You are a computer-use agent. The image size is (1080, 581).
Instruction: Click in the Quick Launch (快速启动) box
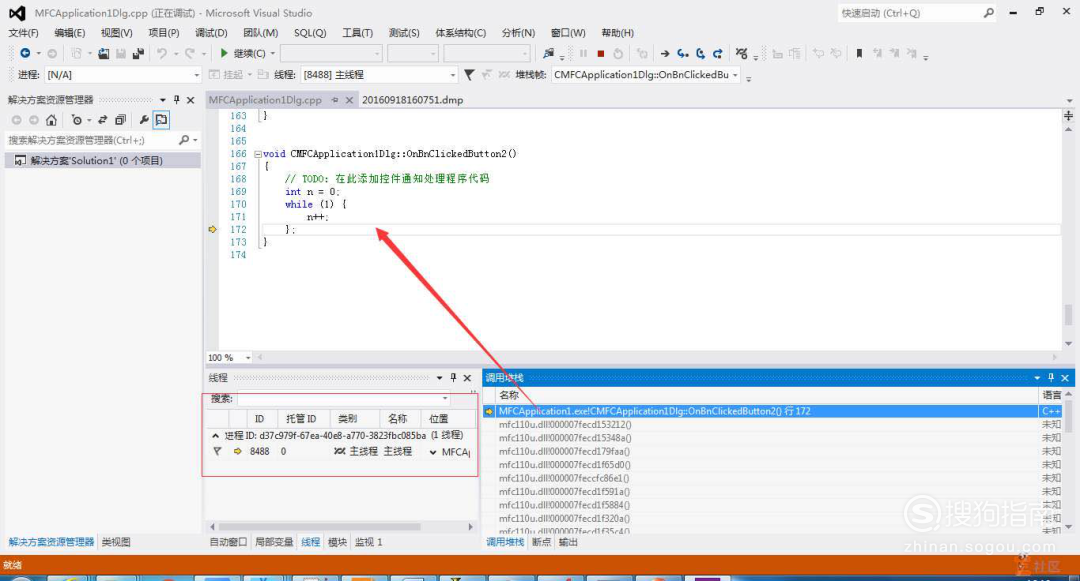tap(909, 12)
